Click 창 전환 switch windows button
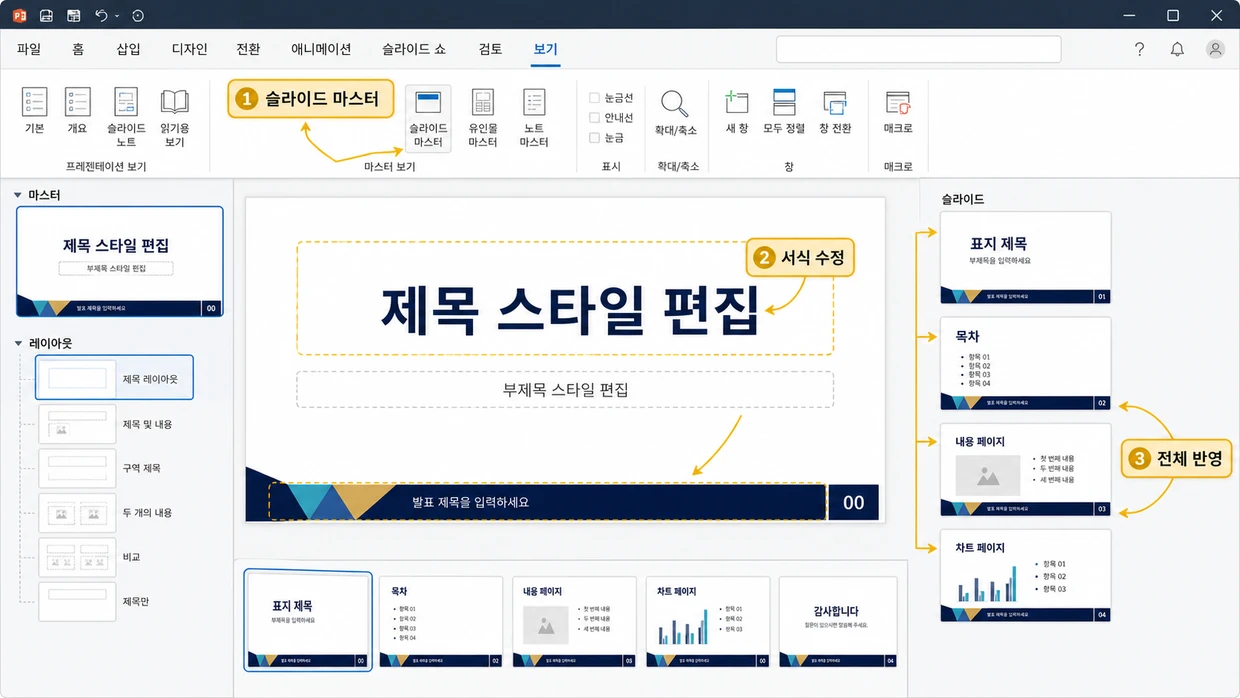Viewport: 1240px width, 698px height. click(835, 111)
